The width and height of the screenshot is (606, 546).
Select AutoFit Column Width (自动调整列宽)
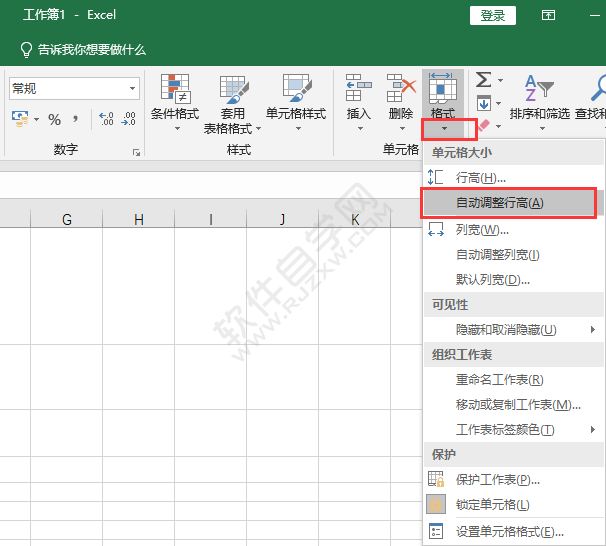click(514, 255)
